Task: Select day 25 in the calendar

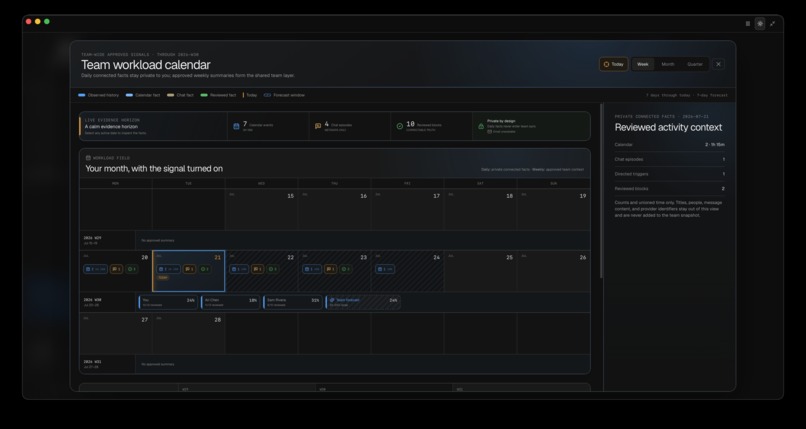Action: click(480, 271)
